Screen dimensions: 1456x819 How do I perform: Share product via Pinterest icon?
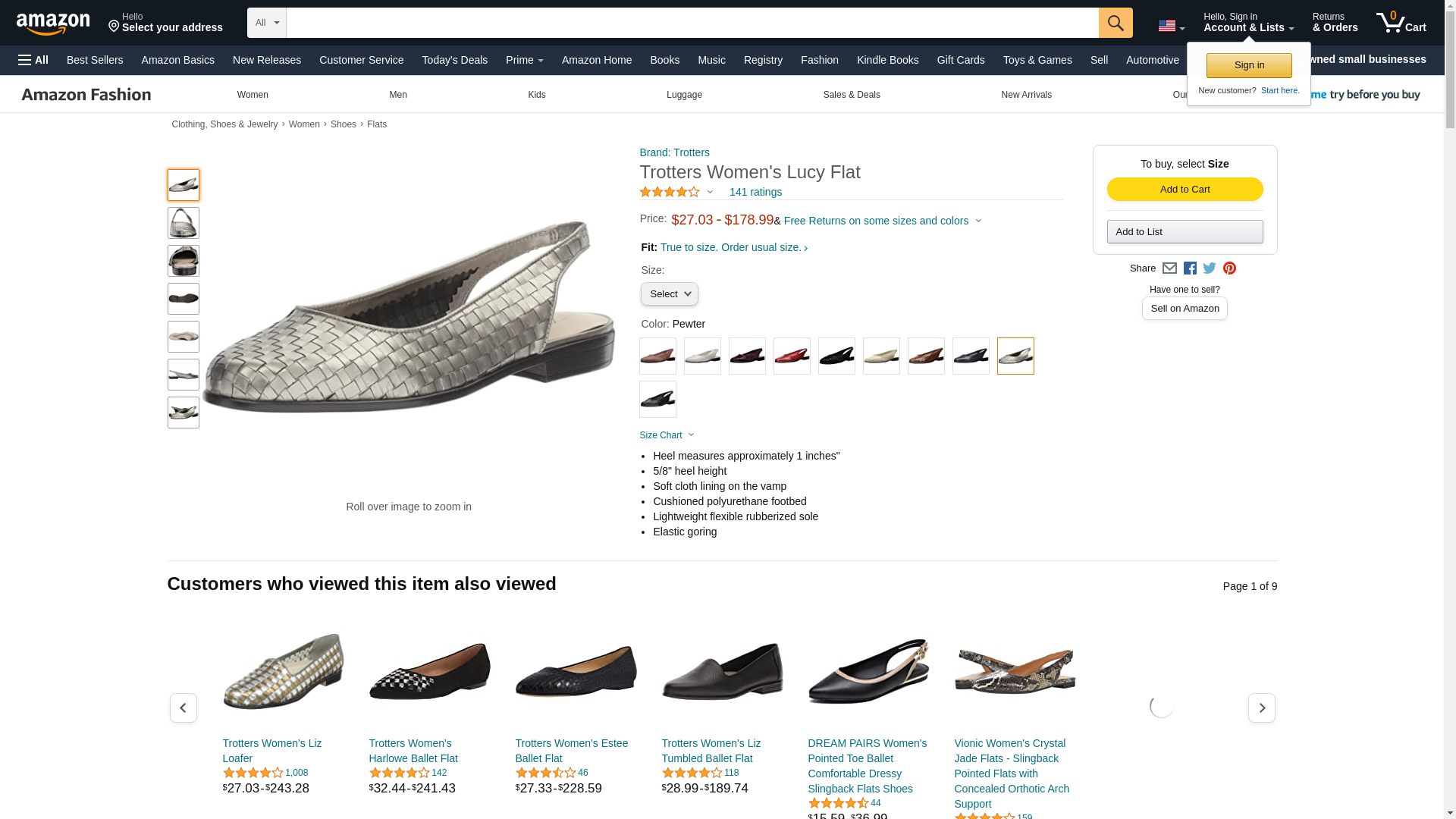[1229, 268]
